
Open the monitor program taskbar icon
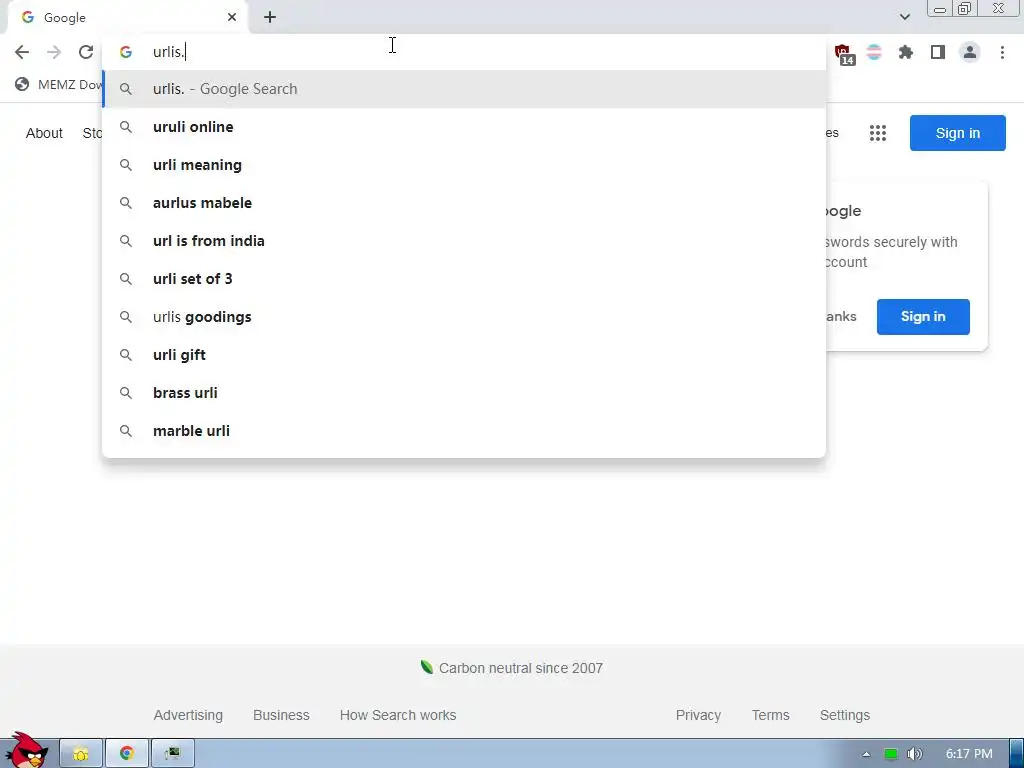click(172, 754)
